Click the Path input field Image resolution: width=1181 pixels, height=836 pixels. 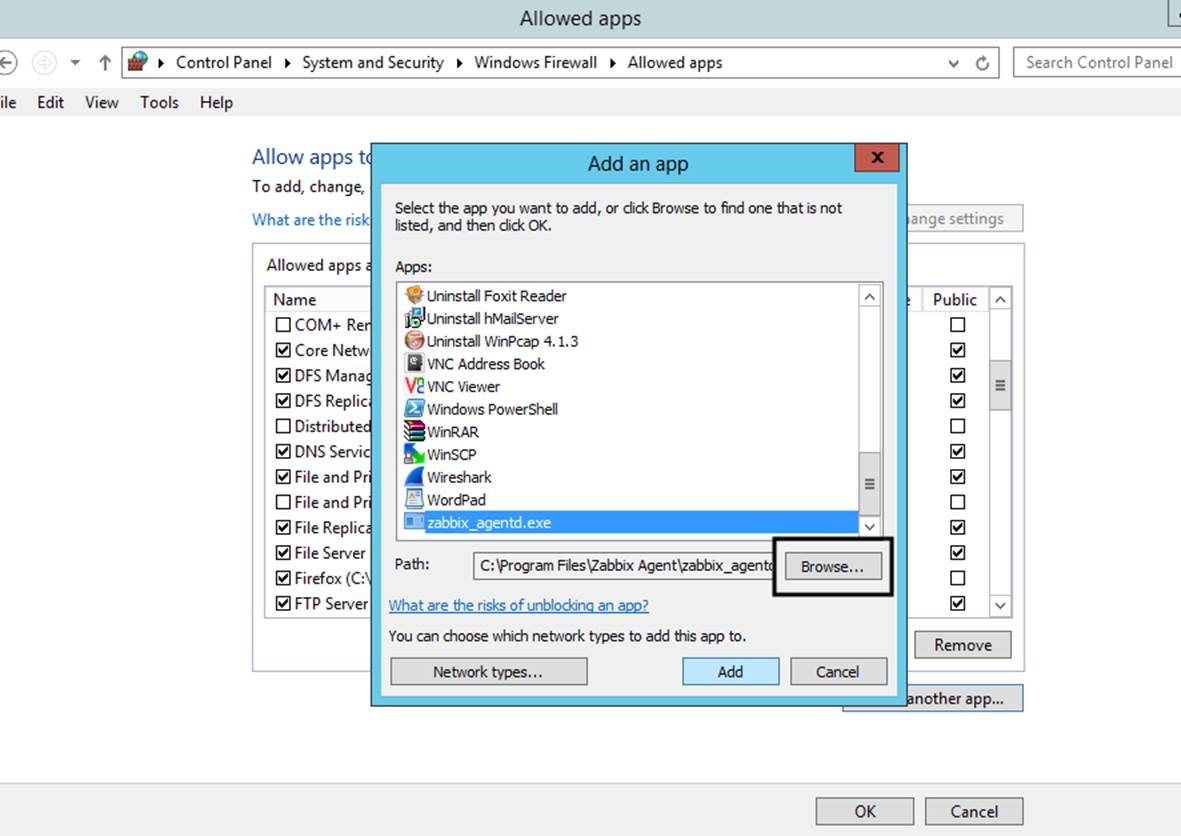pyautogui.click(x=624, y=566)
